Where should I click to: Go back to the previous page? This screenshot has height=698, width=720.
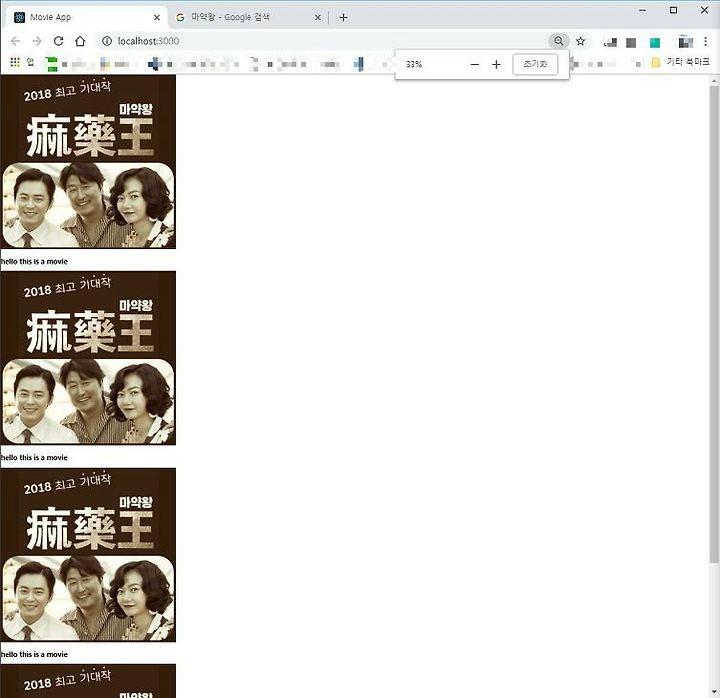[x=16, y=41]
